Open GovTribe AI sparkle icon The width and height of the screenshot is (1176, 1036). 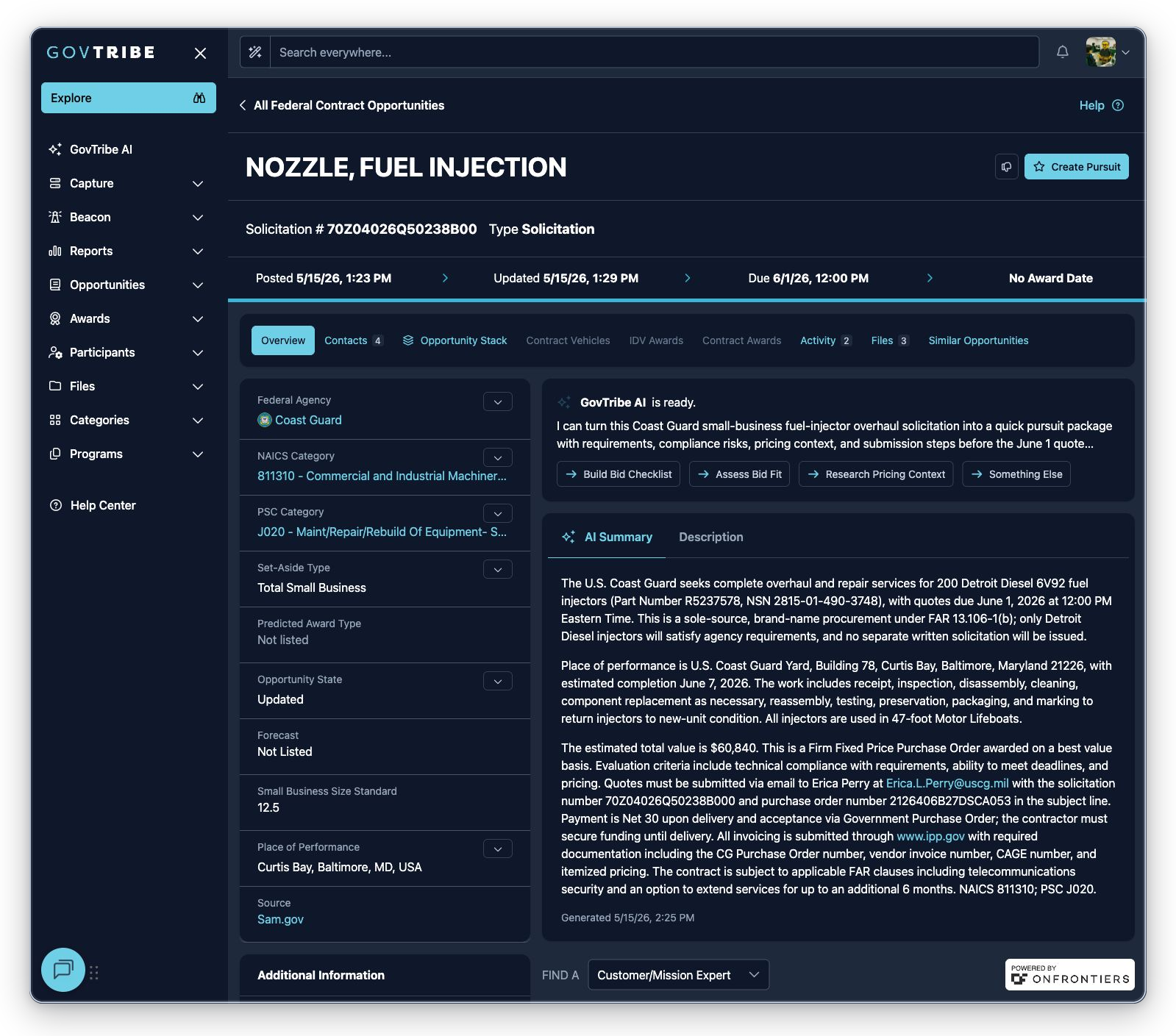(55, 149)
